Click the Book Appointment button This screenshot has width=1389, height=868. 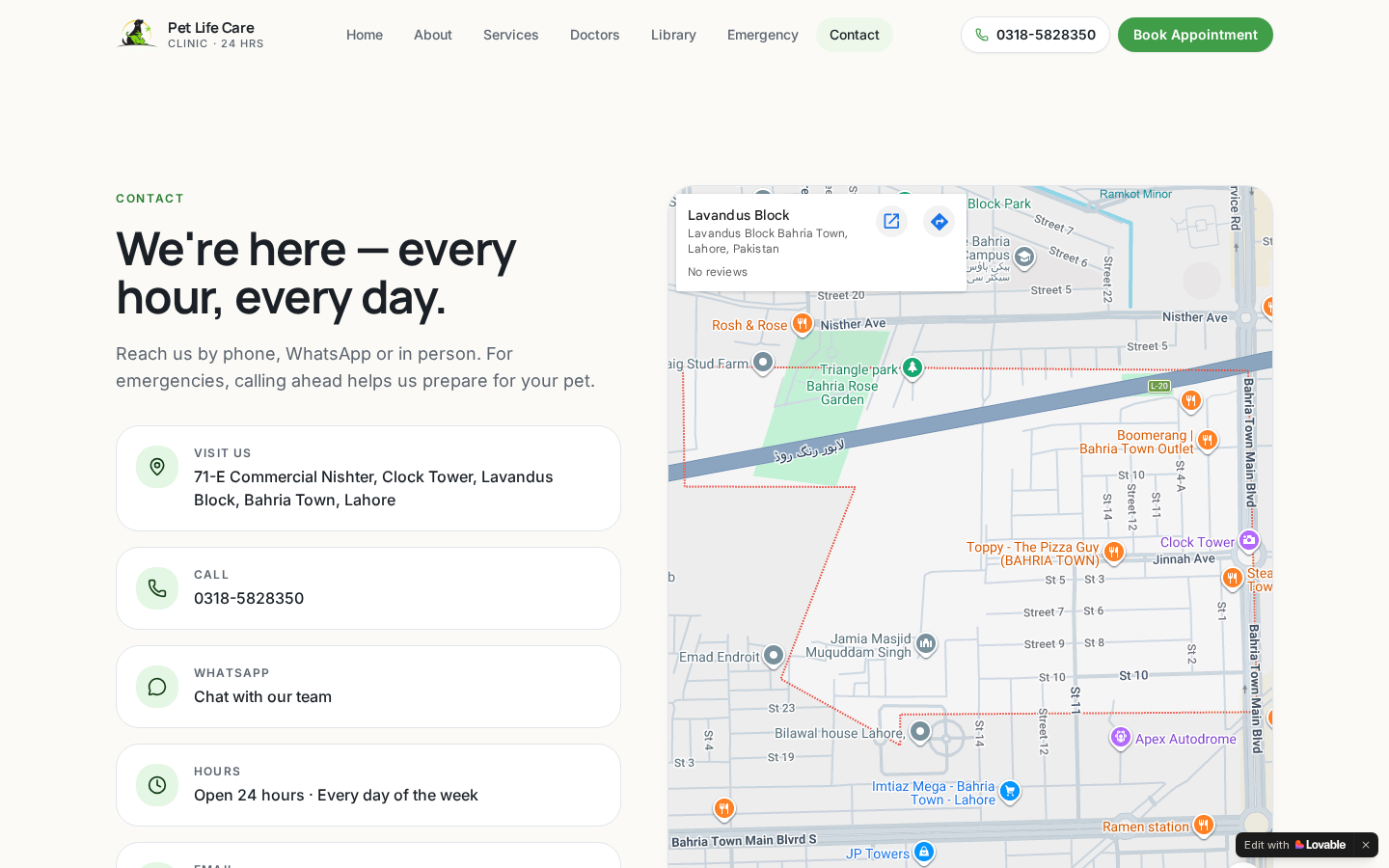click(1195, 35)
